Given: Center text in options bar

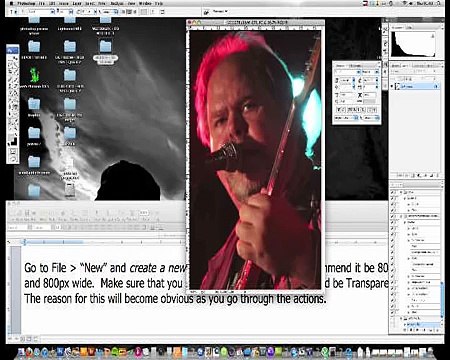Looking at the screenshot, I should (x=129, y=12).
